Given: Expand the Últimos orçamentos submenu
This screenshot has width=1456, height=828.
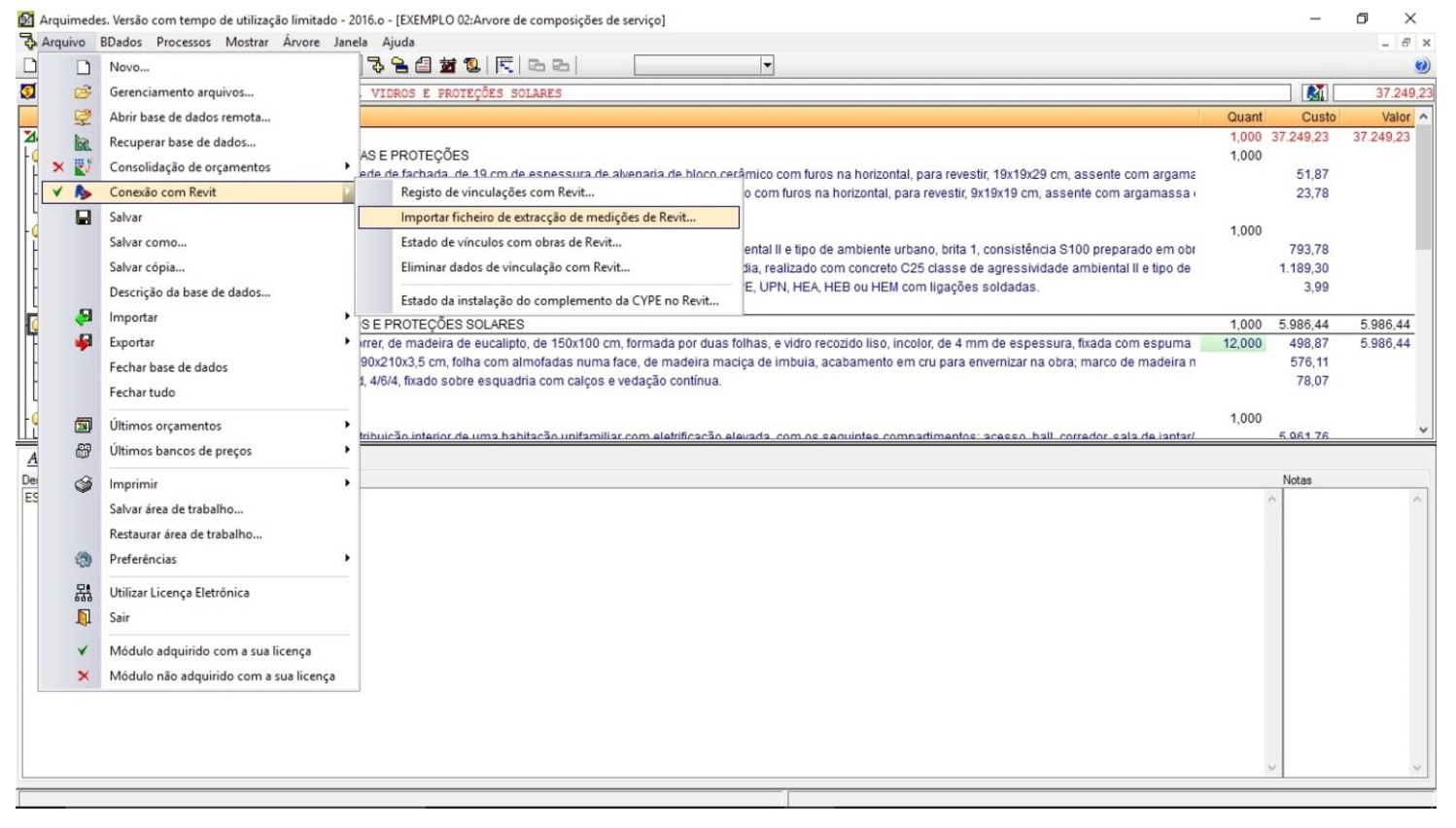Looking at the screenshot, I should pos(347,426).
